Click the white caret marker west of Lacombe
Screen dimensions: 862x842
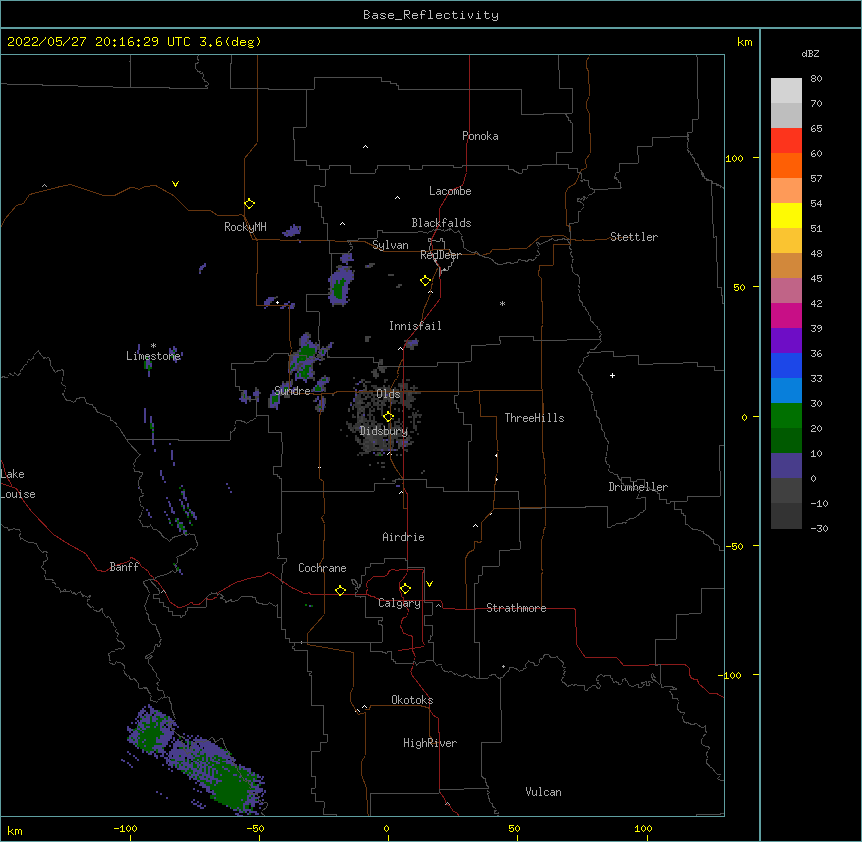397,198
